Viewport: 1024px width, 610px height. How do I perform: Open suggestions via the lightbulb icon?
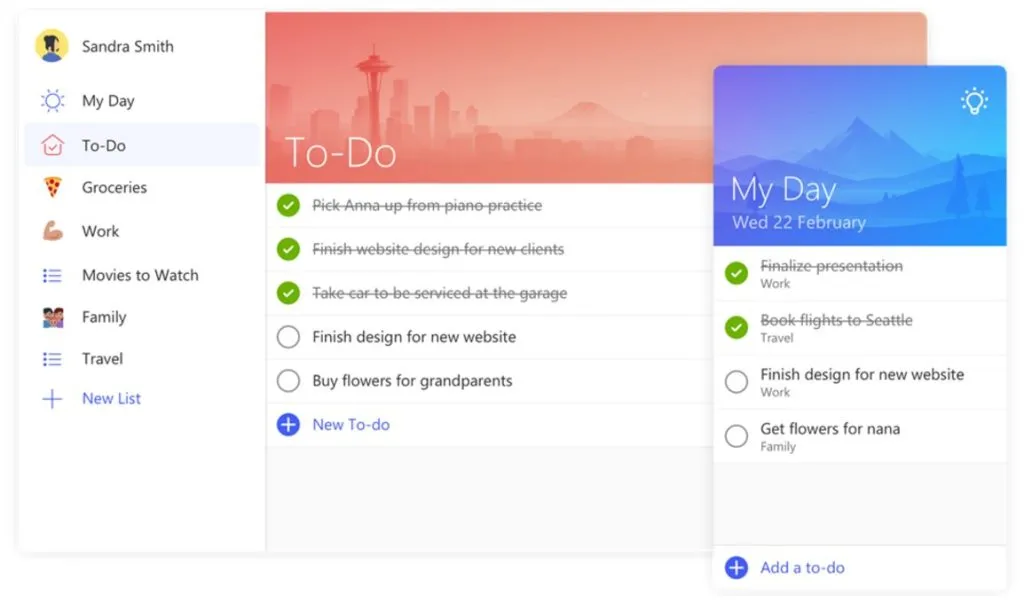(973, 99)
